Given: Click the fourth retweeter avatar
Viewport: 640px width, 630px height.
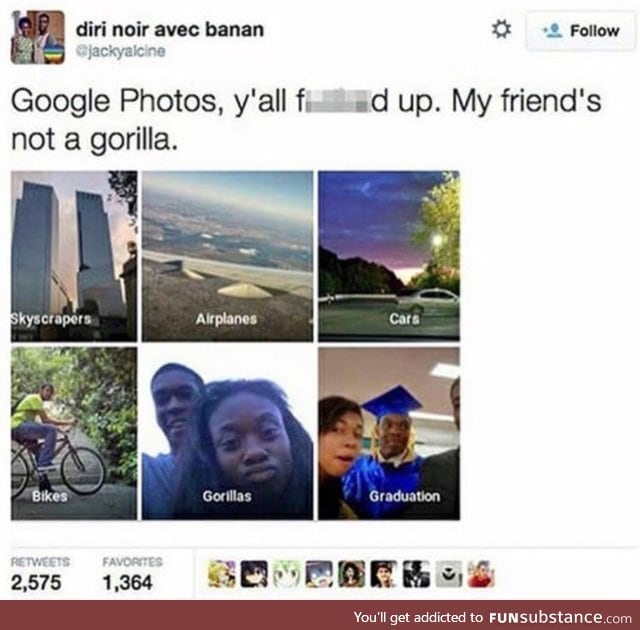Looking at the screenshot, I should click(319, 574).
